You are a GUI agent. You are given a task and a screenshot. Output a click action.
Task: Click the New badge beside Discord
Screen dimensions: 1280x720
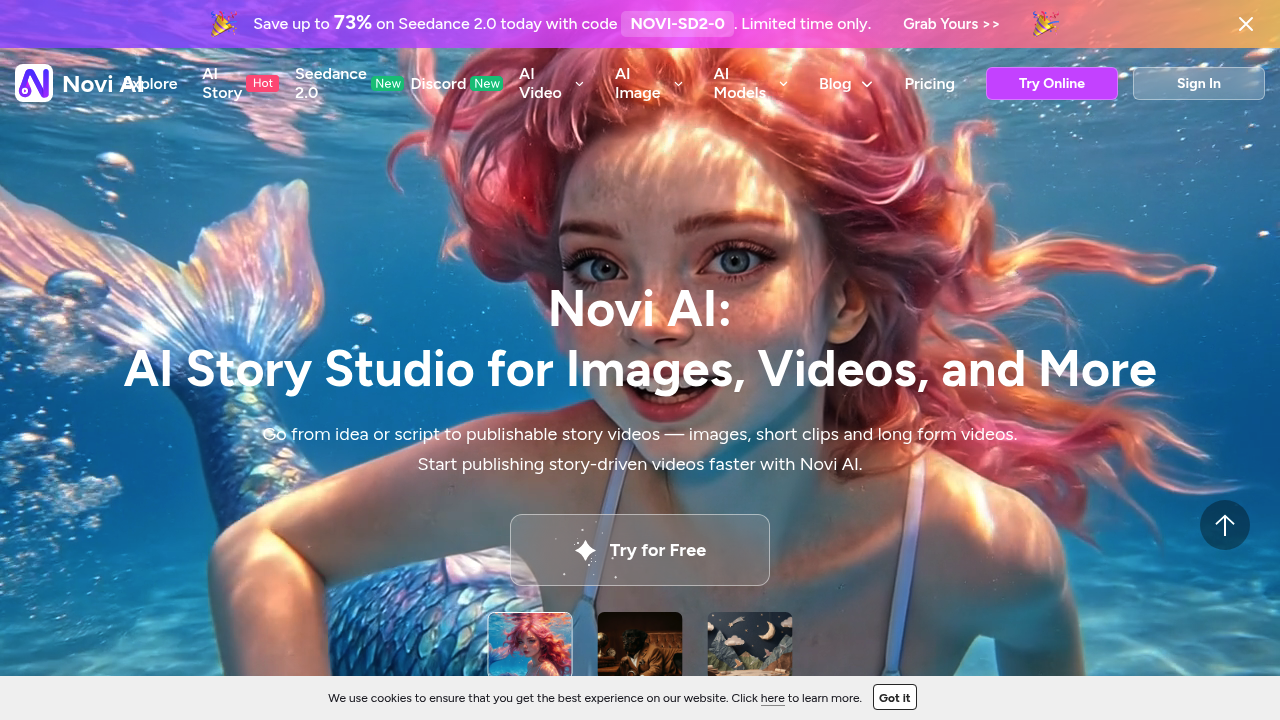[x=487, y=84]
